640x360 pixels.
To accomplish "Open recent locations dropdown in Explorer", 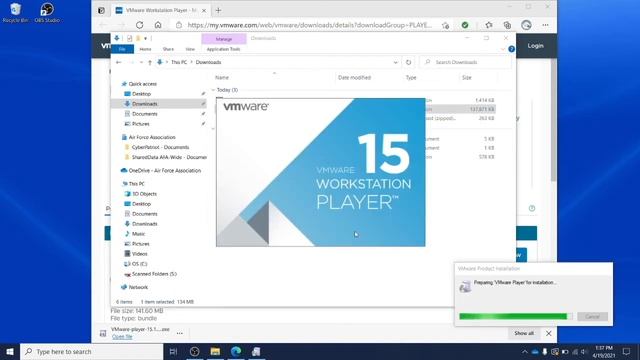I will click(x=141, y=62).
